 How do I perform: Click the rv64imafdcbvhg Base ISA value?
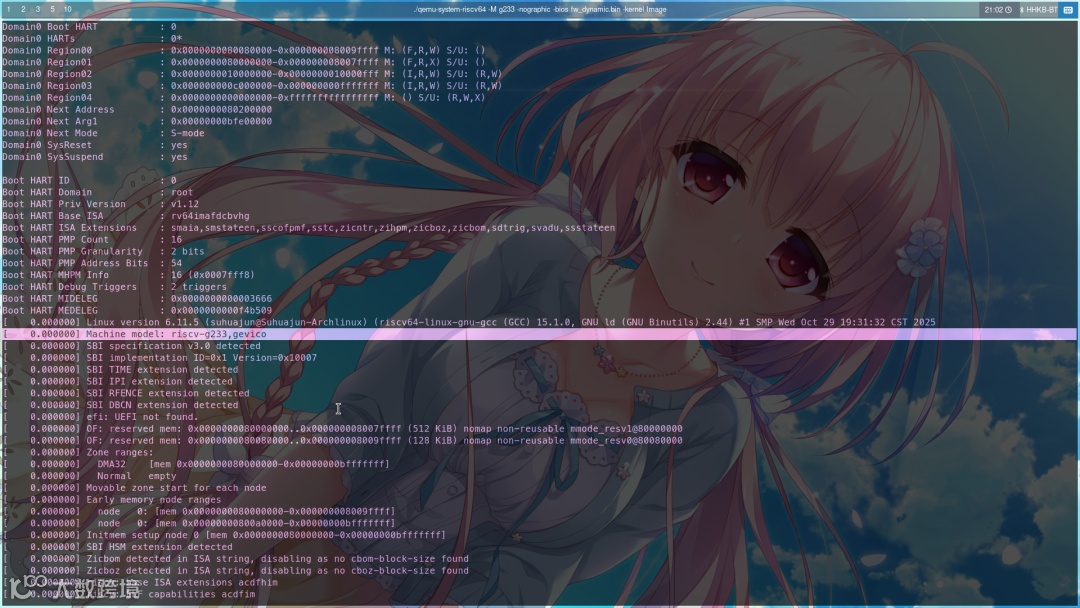(210, 216)
